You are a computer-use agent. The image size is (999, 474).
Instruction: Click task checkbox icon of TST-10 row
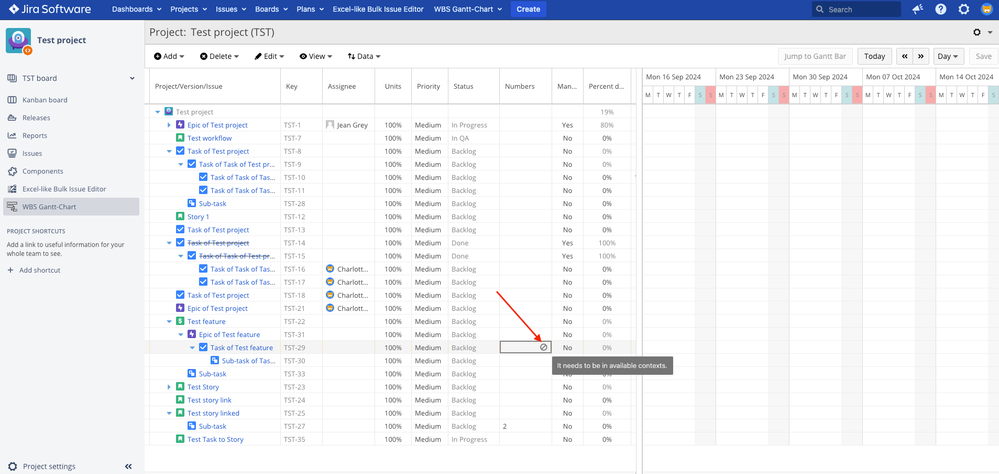[203, 178]
